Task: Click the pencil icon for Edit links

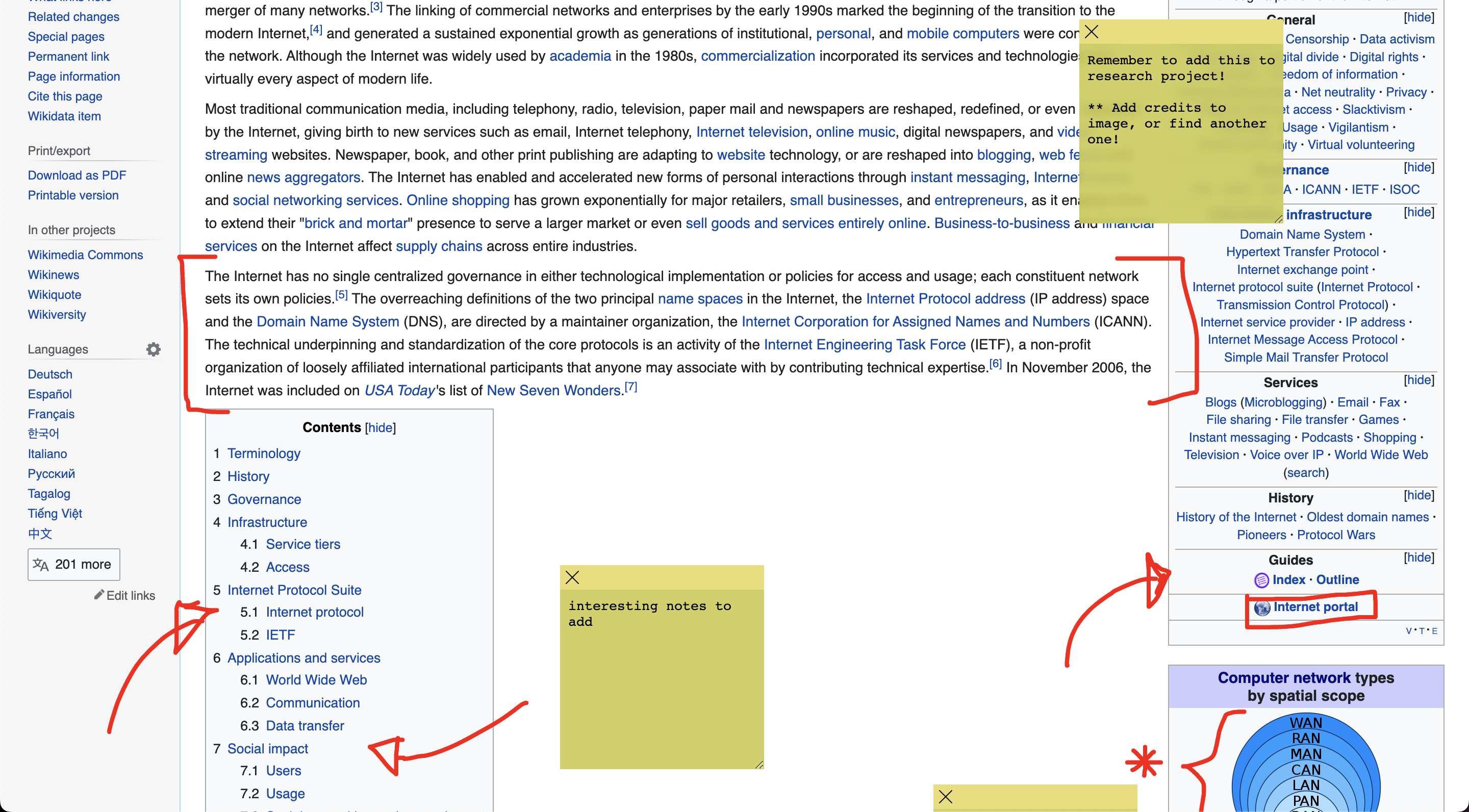Action: 99,595
